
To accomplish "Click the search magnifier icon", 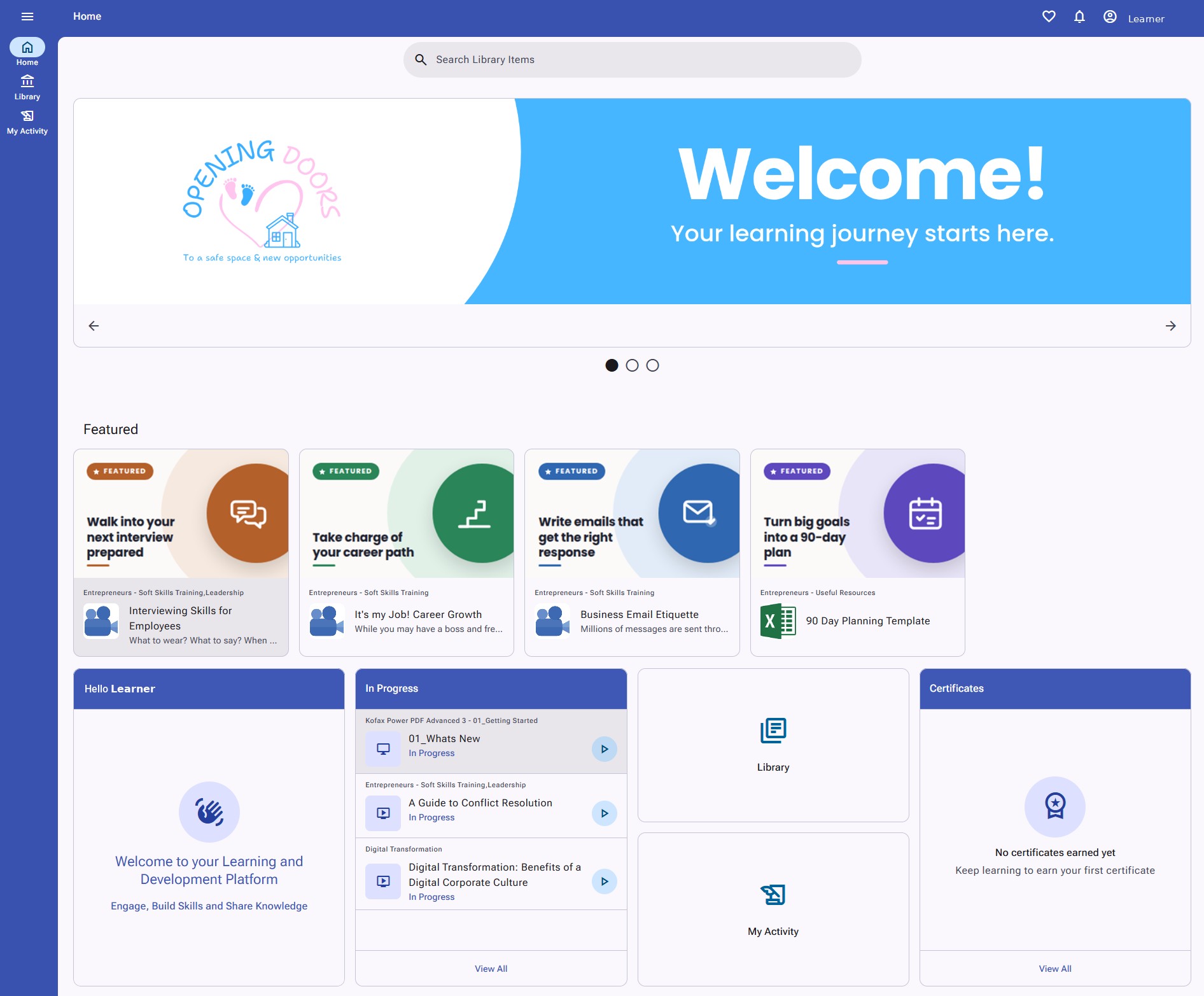I will (421, 60).
